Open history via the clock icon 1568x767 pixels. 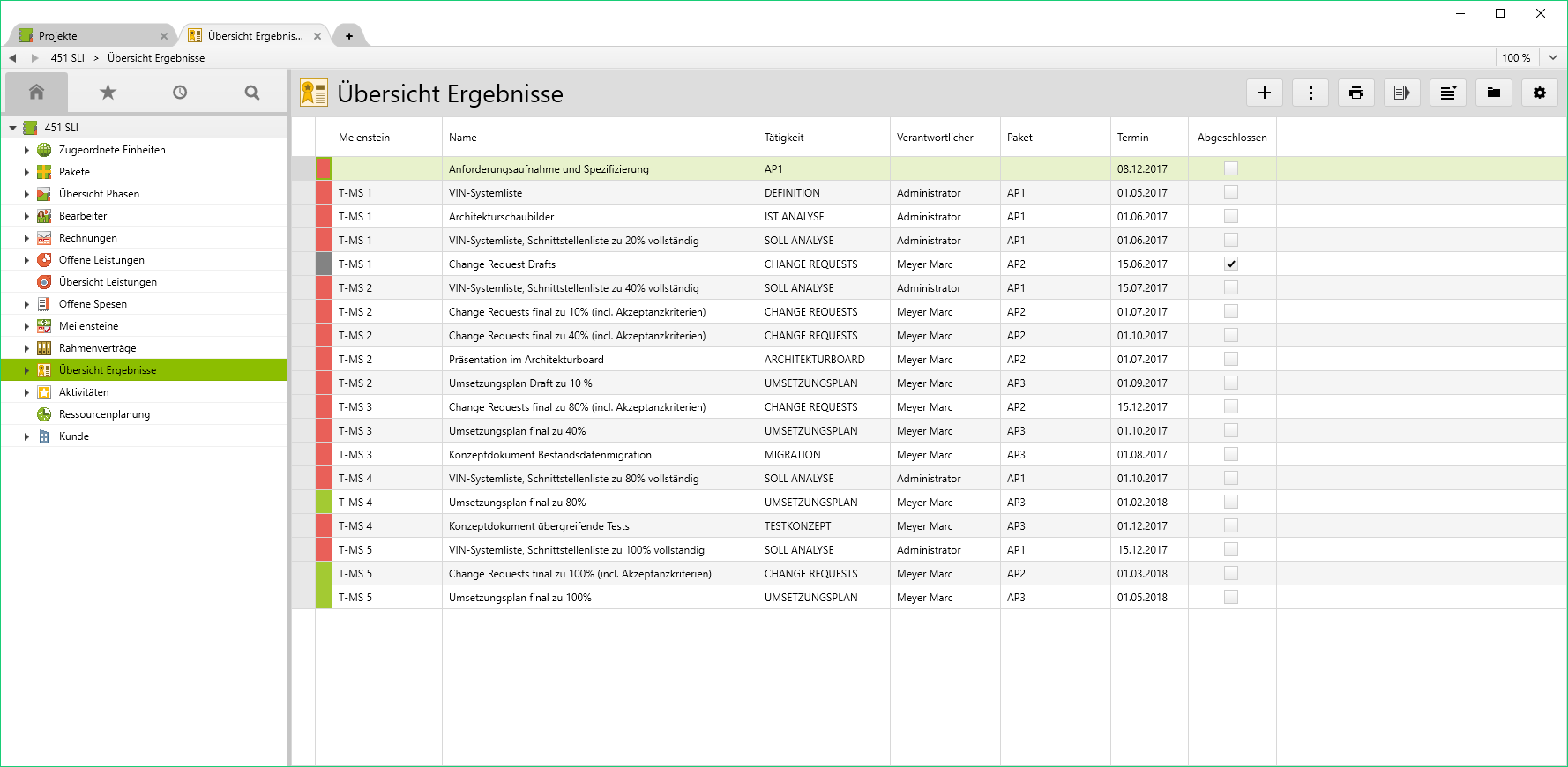click(x=180, y=92)
